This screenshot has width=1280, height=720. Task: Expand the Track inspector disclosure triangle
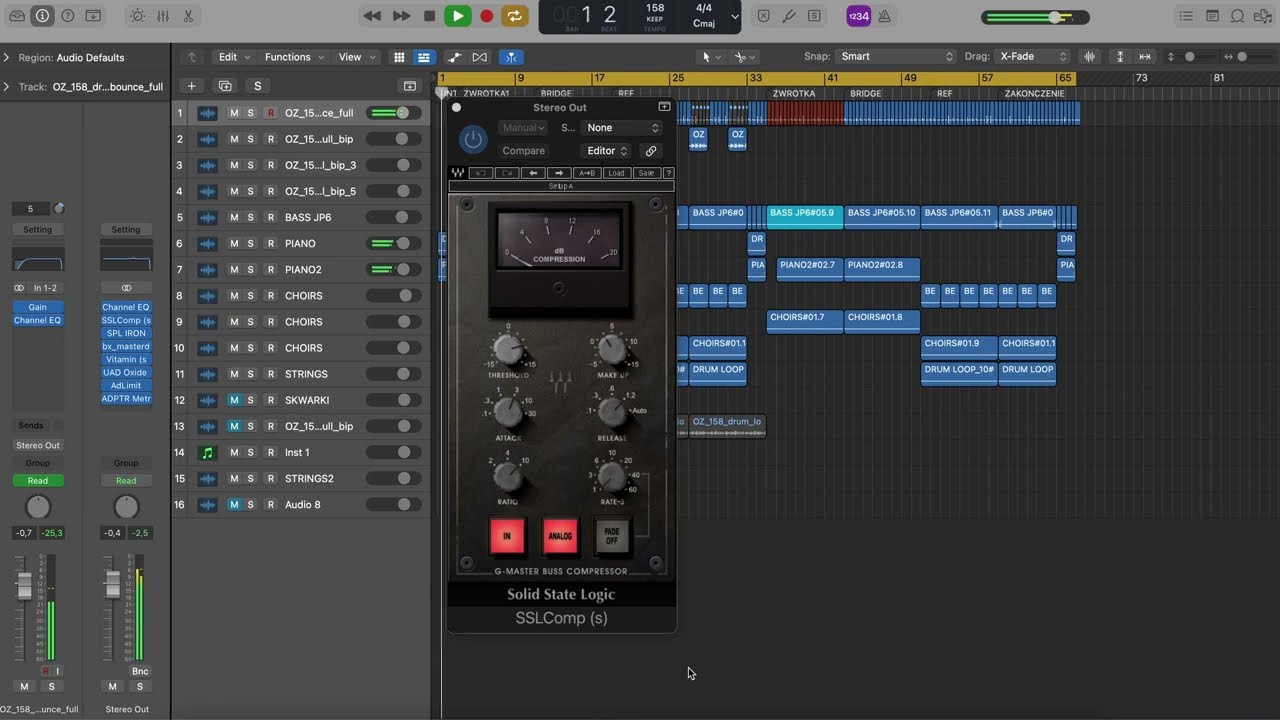tap(7, 87)
